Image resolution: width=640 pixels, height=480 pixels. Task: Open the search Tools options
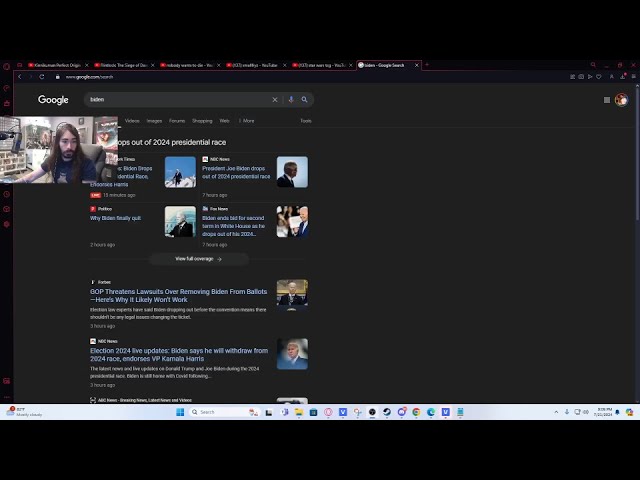click(306, 121)
